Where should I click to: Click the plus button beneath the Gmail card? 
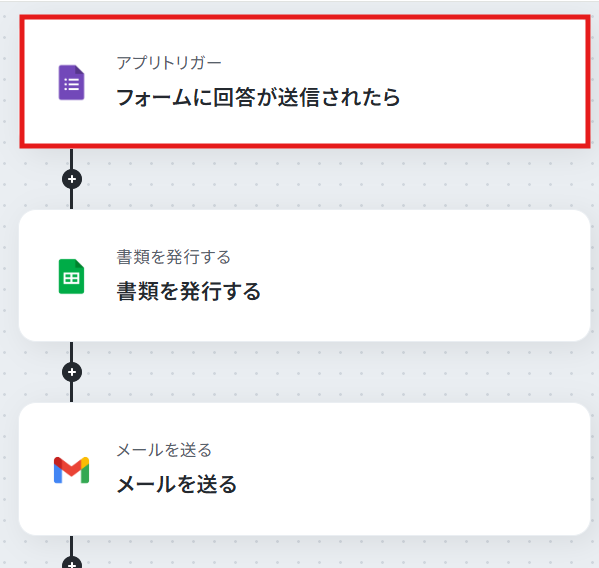point(72,563)
